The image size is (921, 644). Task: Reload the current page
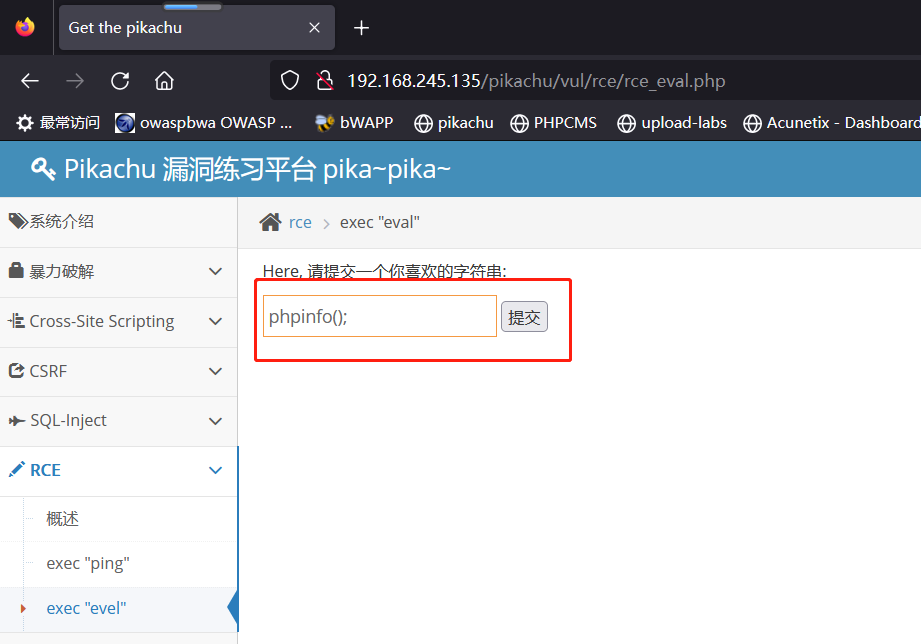click(x=120, y=80)
